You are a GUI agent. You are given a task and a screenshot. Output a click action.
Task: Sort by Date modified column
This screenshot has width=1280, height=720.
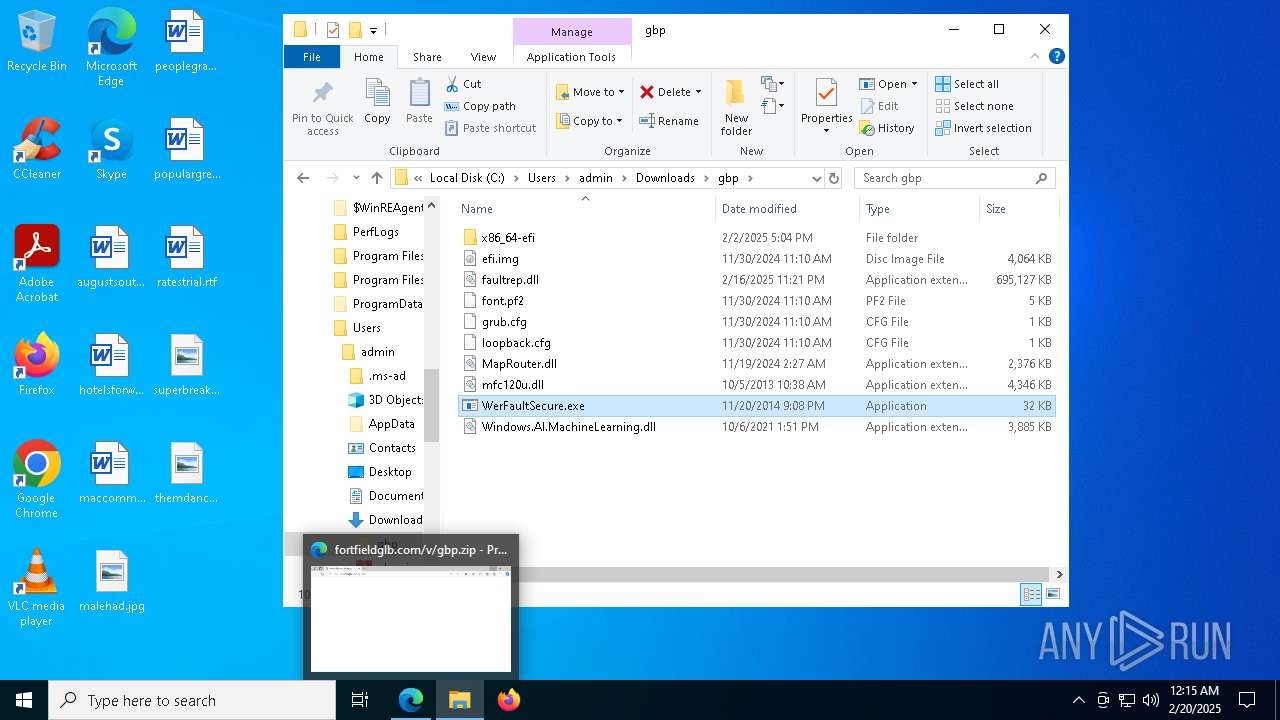787,209
